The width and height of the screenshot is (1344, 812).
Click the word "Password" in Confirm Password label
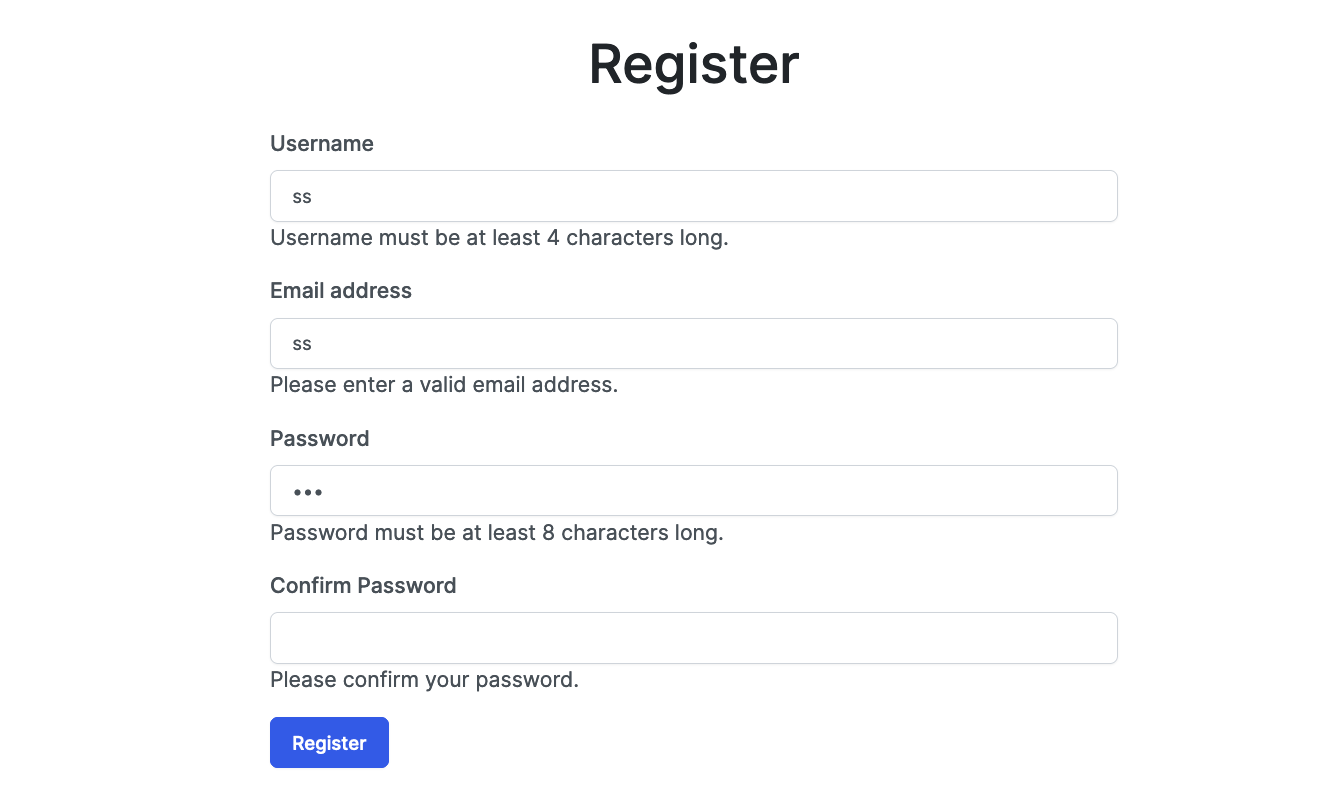pos(407,586)
